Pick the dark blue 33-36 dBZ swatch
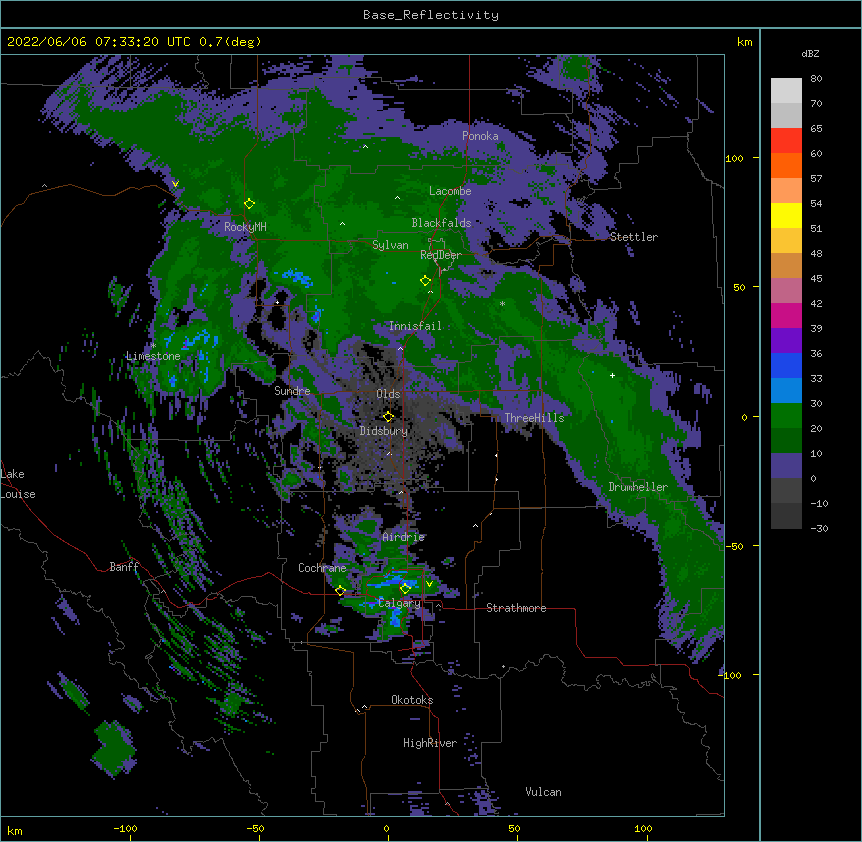This screenshot has width=862, height=842. pyautogui.click(x=786, y=365)
